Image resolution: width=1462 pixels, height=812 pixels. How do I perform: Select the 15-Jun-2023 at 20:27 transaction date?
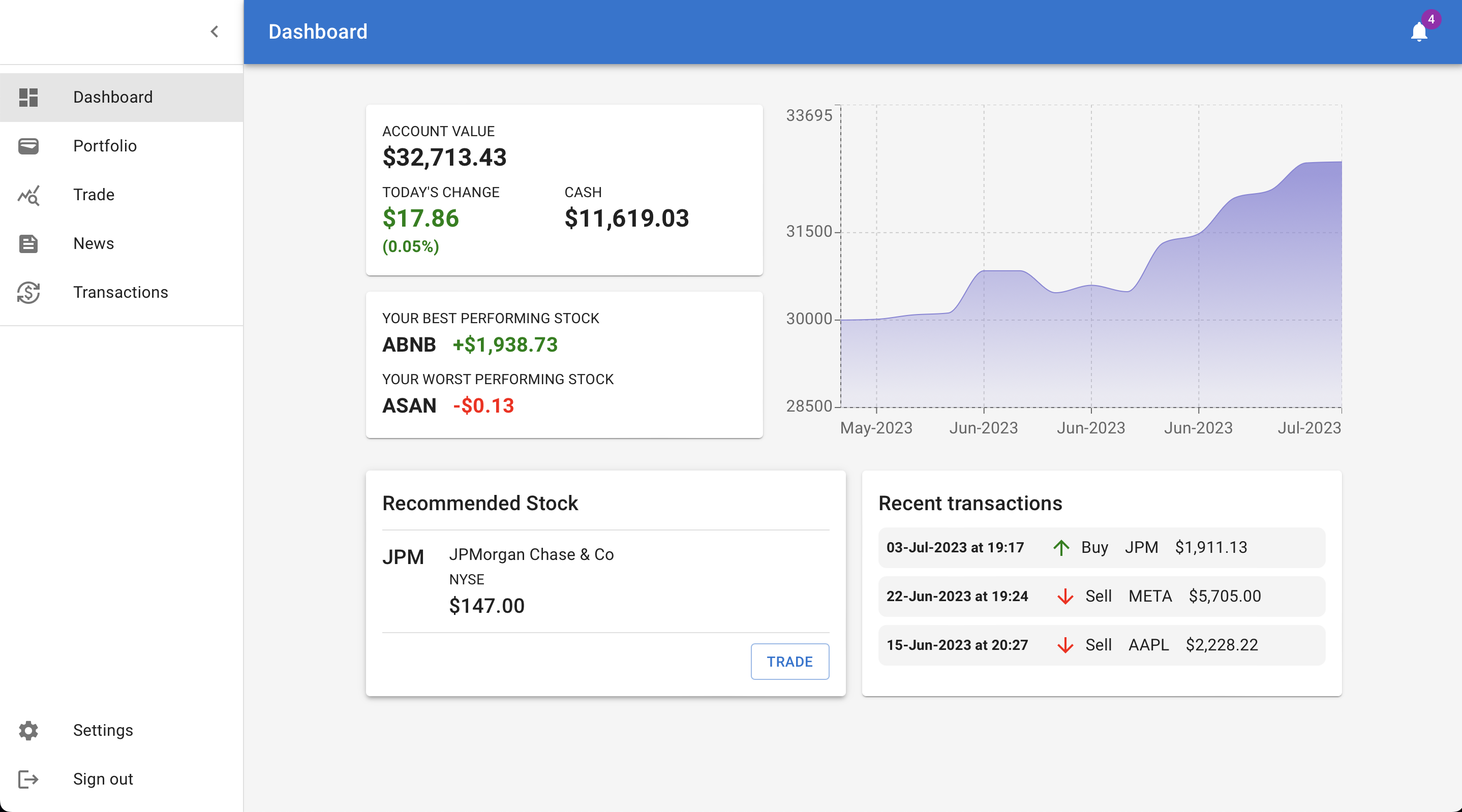(957, 645)
